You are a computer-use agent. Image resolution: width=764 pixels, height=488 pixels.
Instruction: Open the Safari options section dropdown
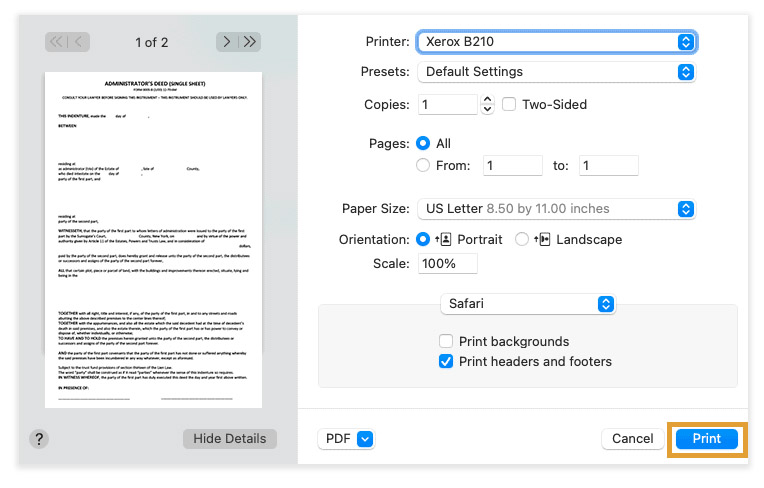(x=528, y=304)
